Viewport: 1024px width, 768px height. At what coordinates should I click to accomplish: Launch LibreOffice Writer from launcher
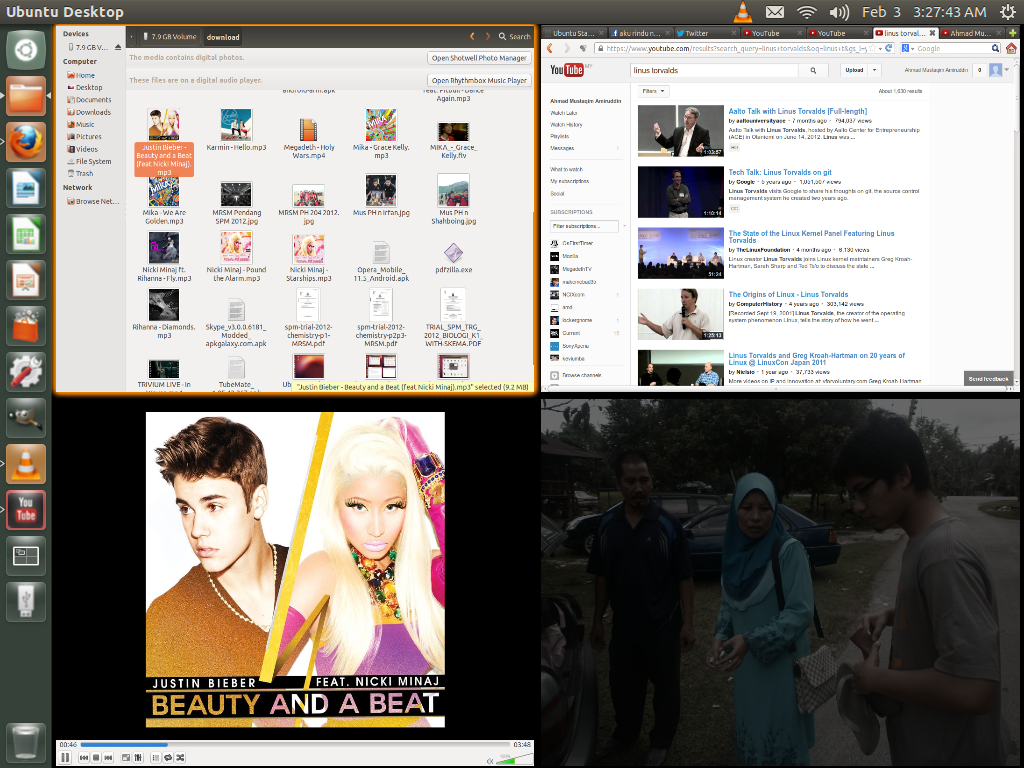[25, 188]
